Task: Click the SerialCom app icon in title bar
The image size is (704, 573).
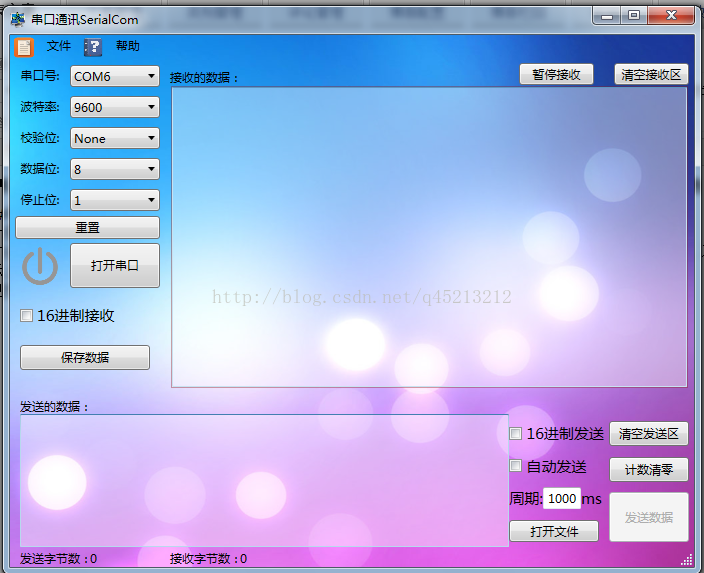Action: click(x=18, y=19)
